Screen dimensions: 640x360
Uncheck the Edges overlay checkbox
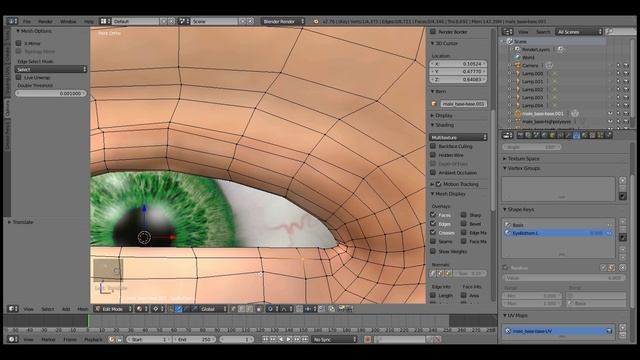pos(433,224)
